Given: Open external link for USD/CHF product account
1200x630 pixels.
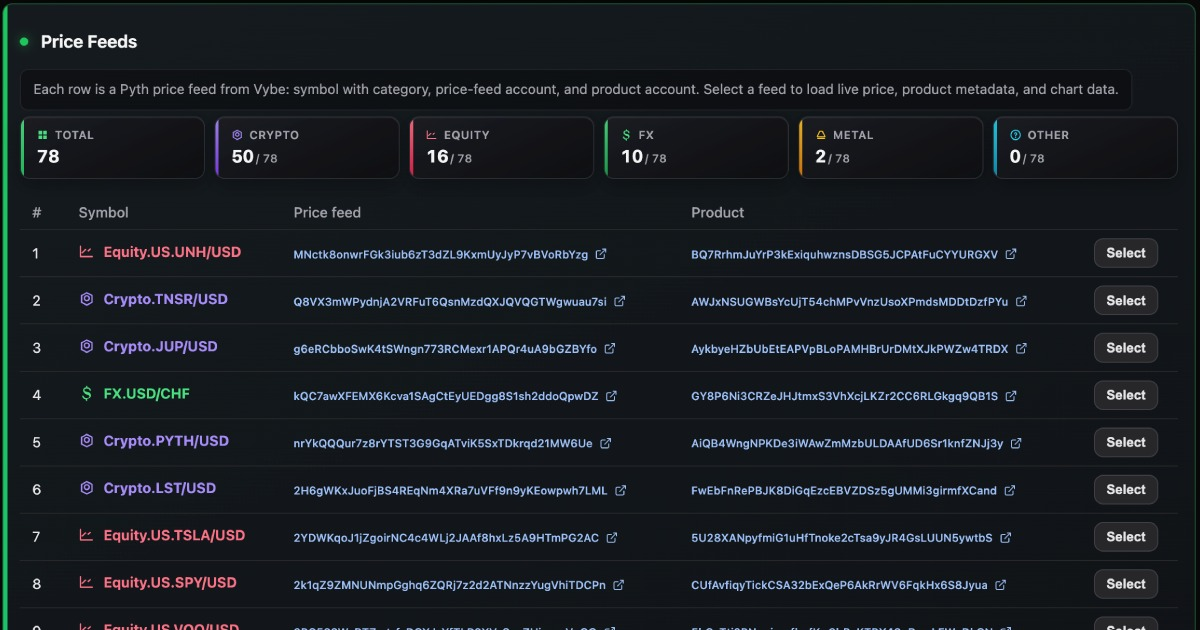Looking at the screenshot, I should point(1011,396).
